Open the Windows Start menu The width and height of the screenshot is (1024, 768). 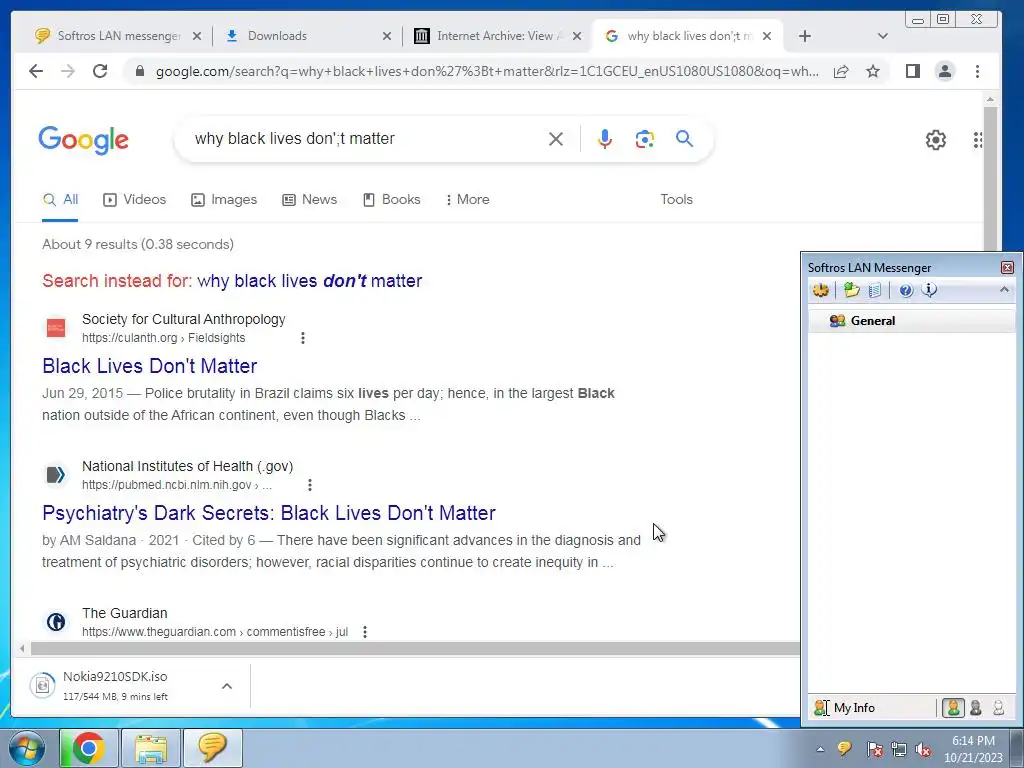[x=26, y=748]
